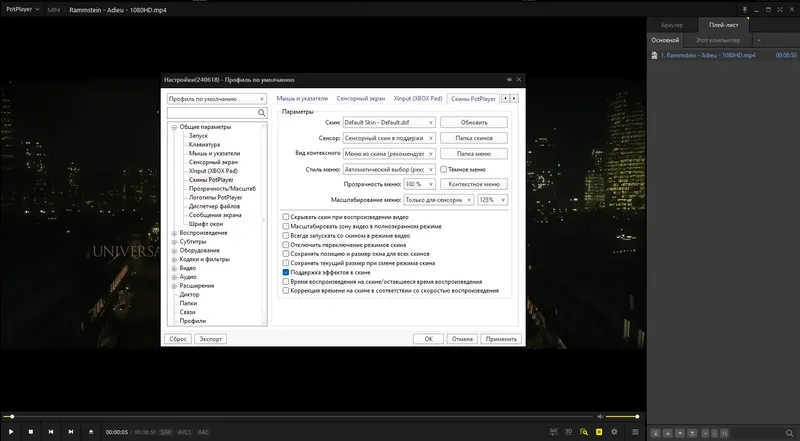Move playlist item to the top
800x441 pixels.
tap(656, 433)
